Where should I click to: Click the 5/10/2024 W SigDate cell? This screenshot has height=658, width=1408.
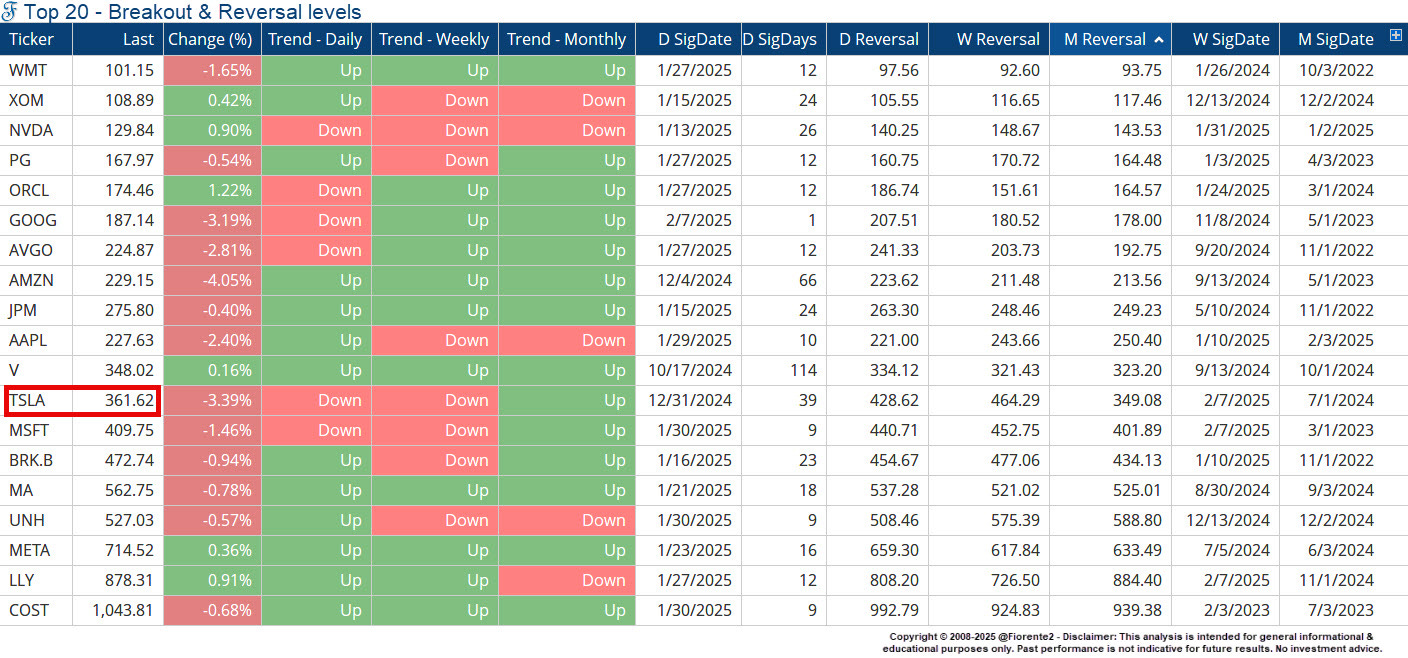pyautogui.click(x=1225, y=310)
